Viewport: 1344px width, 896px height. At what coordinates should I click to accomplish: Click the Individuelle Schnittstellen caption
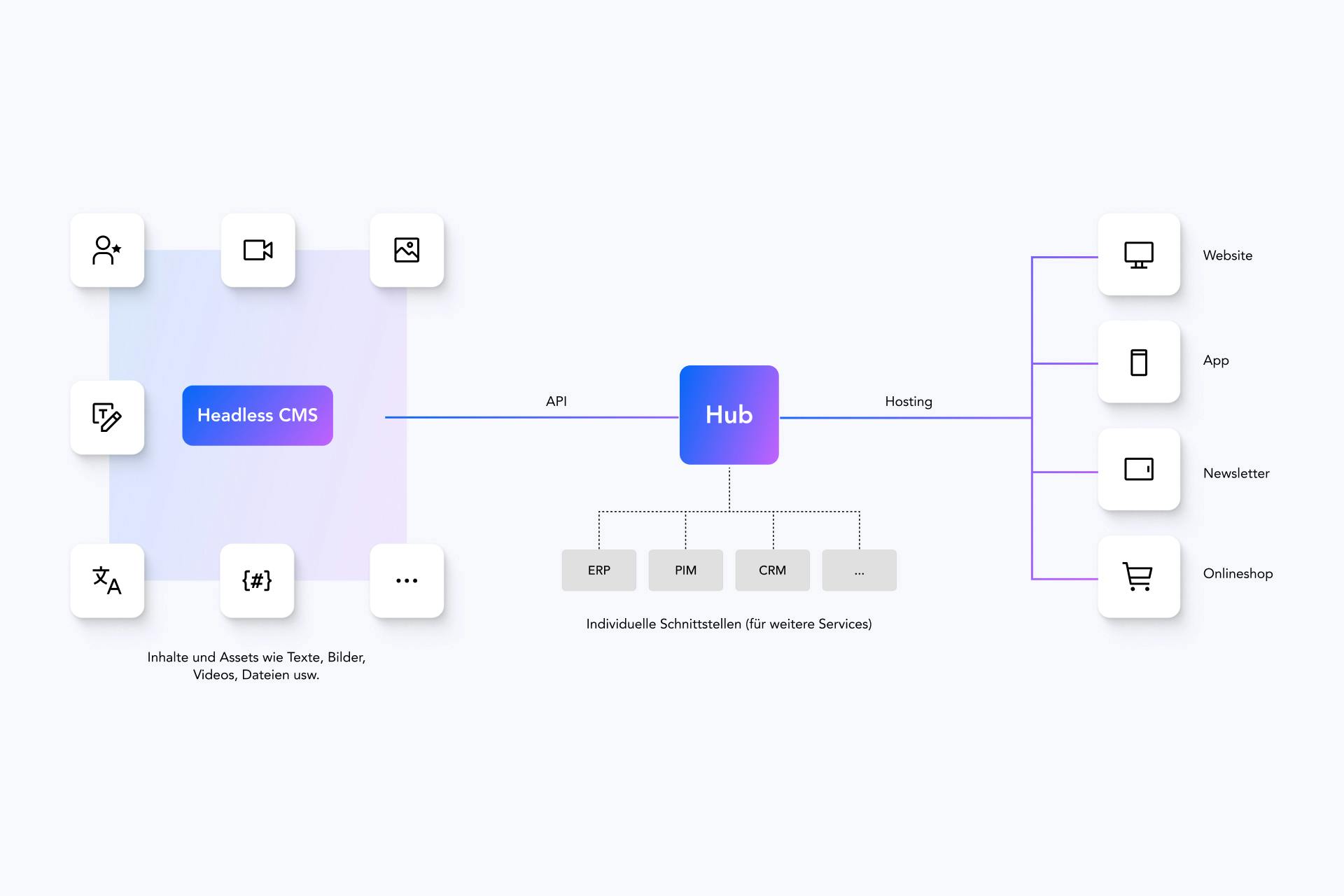pos(729,623)
